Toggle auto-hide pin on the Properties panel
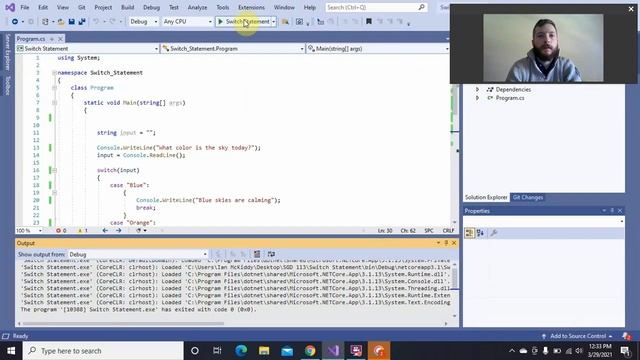 612,211
